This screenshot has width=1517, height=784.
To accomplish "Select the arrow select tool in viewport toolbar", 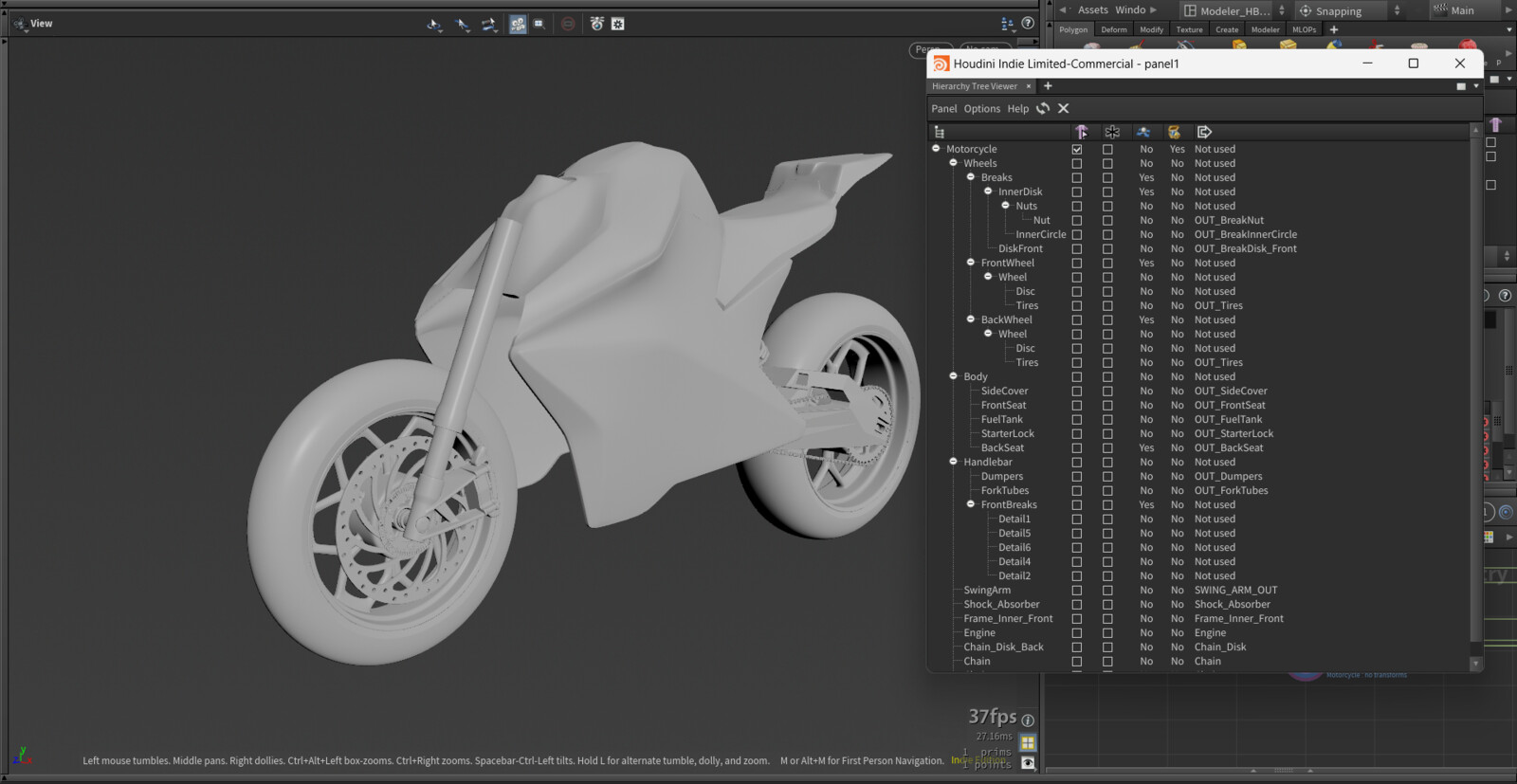I will point(463,25).
